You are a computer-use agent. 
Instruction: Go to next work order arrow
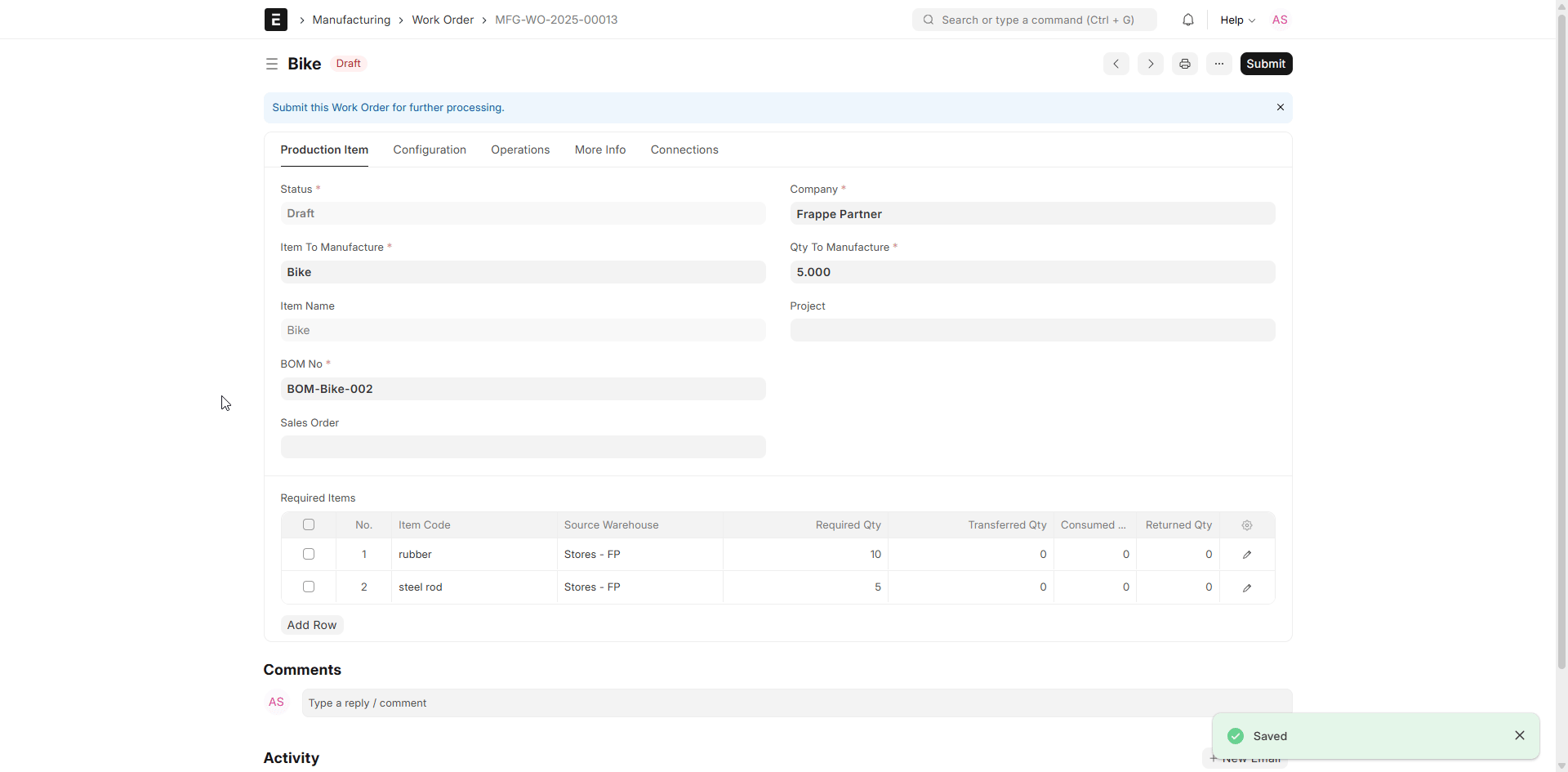pyautogui.click(x=1150, y=64)
